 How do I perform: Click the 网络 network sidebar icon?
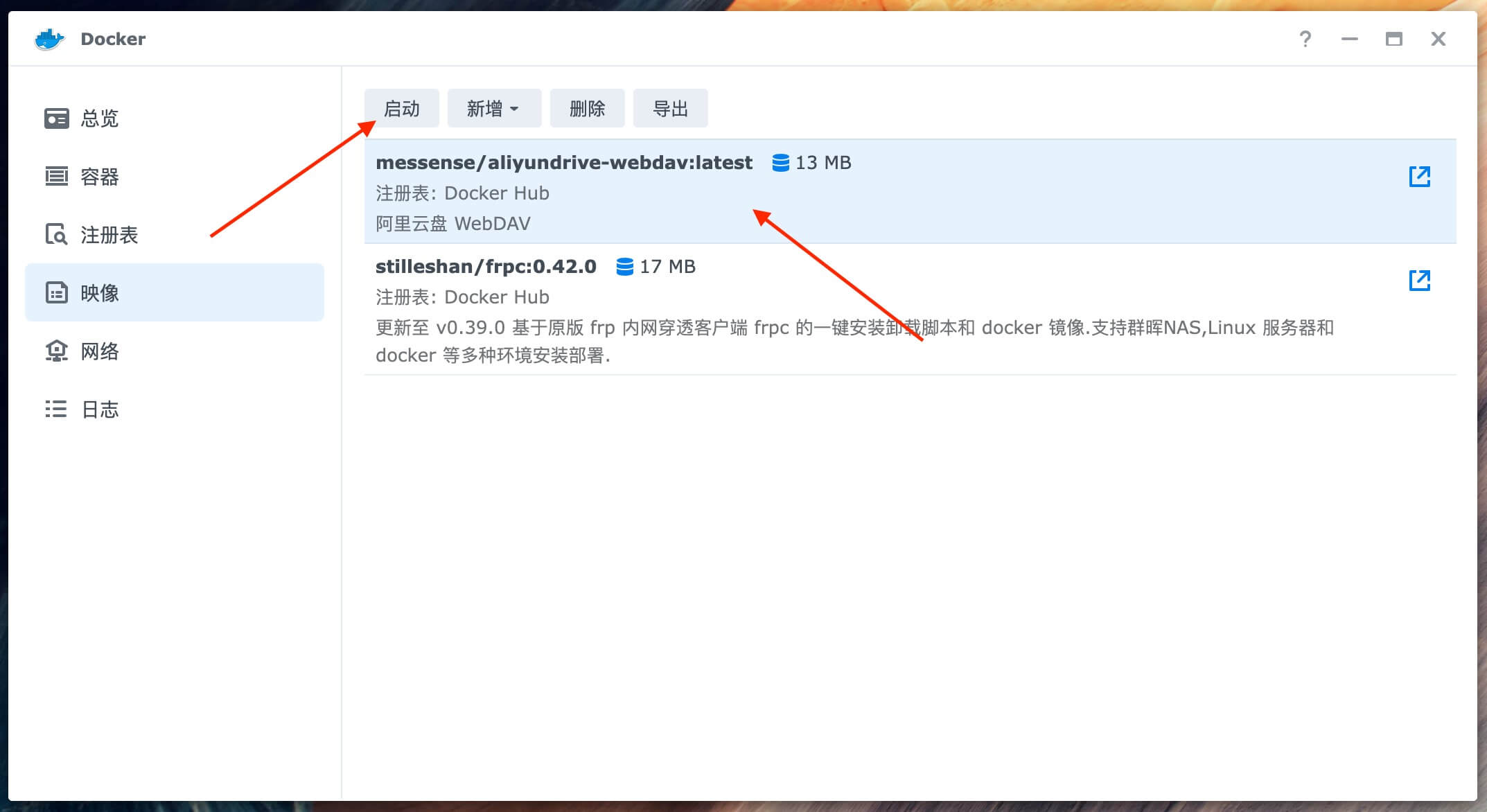tap(56, 351)
